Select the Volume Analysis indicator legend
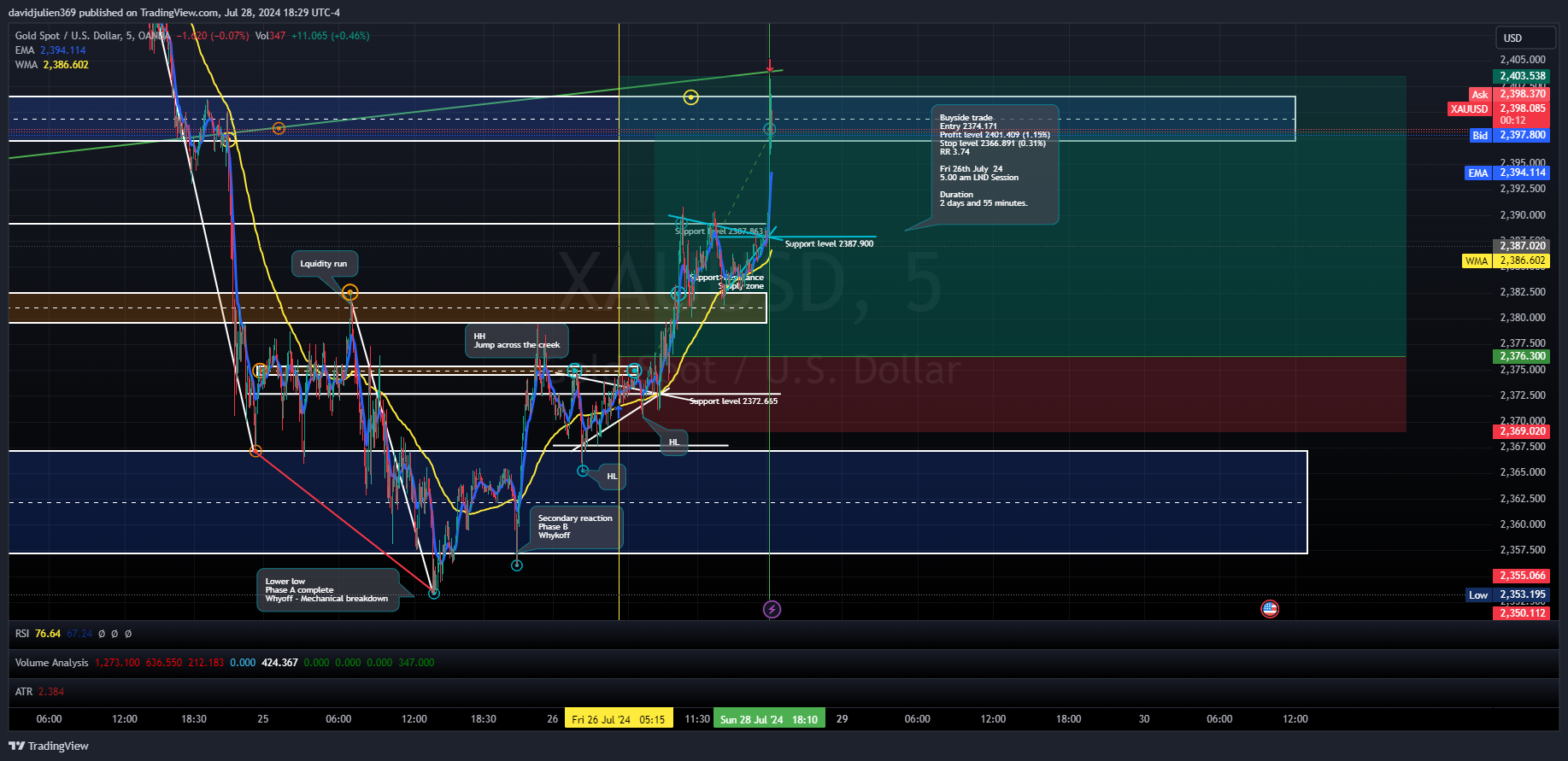1568x761 pixels. [51, 663]
